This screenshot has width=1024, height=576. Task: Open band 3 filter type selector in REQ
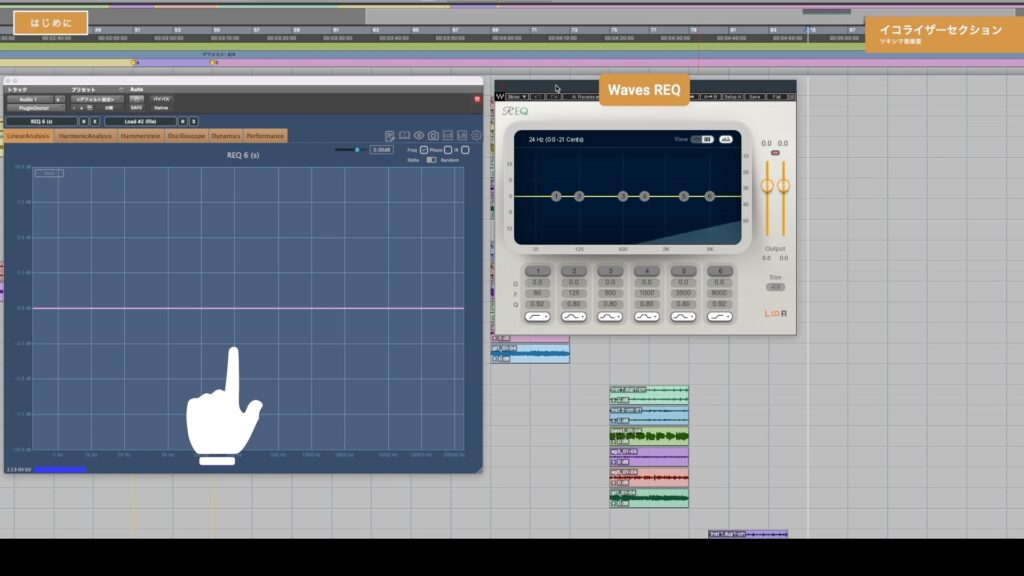(x=610, y=317)
